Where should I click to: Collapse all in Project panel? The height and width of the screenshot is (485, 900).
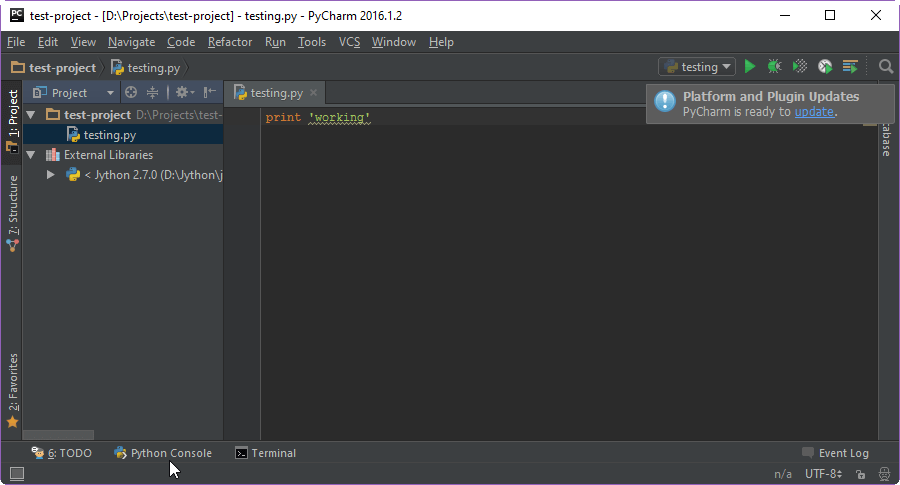click(152, 92)
